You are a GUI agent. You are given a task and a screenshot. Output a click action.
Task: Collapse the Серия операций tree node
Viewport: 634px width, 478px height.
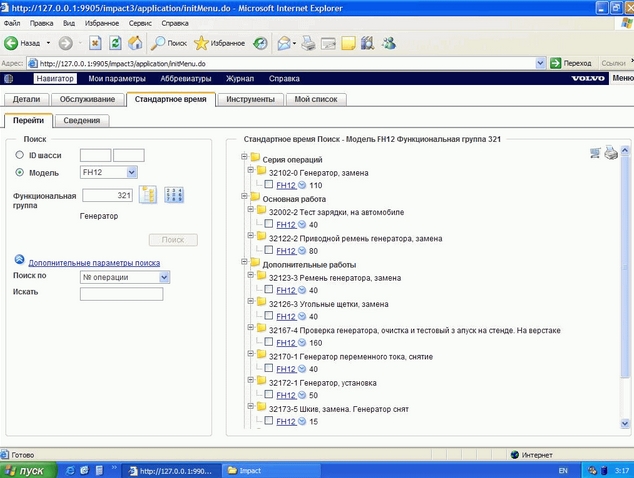click(244, 156)
